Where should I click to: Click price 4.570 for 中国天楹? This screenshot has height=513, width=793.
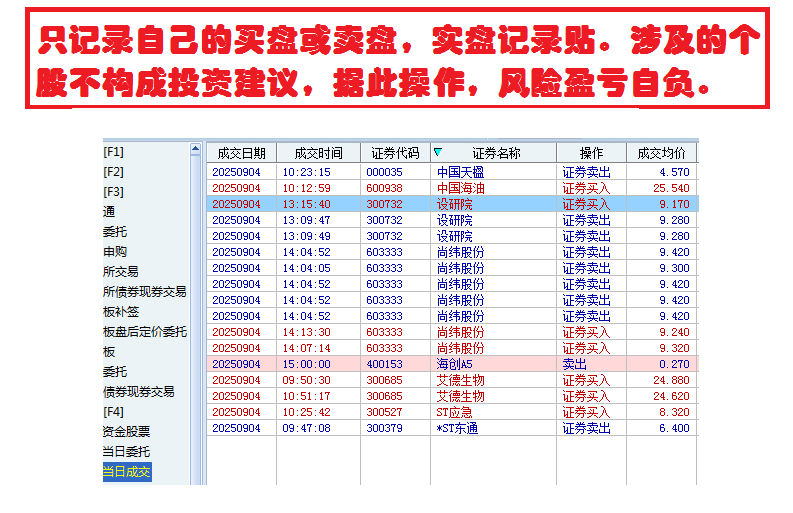(x=674, y=172)
